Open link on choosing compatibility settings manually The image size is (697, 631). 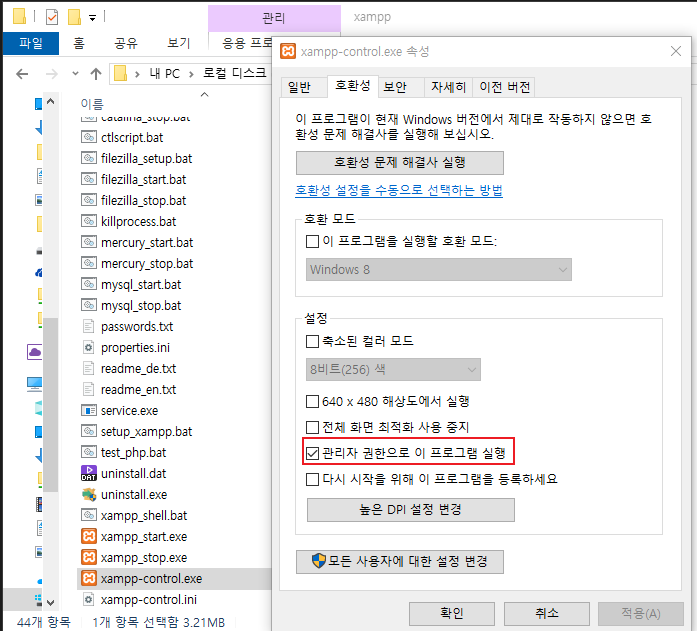pos(399,190)
